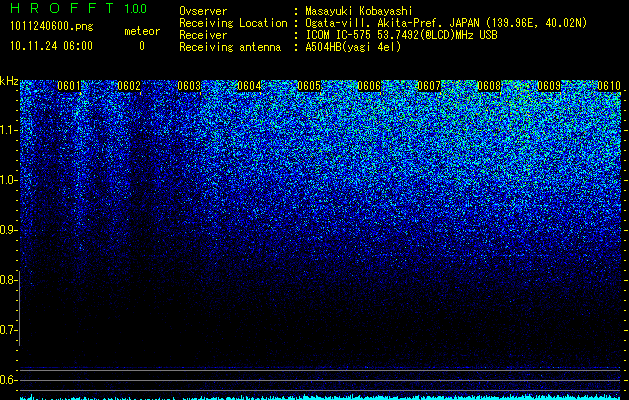Click the 1.1 kHz axis label
Screen dimensions: 629x400
point(8,130)
